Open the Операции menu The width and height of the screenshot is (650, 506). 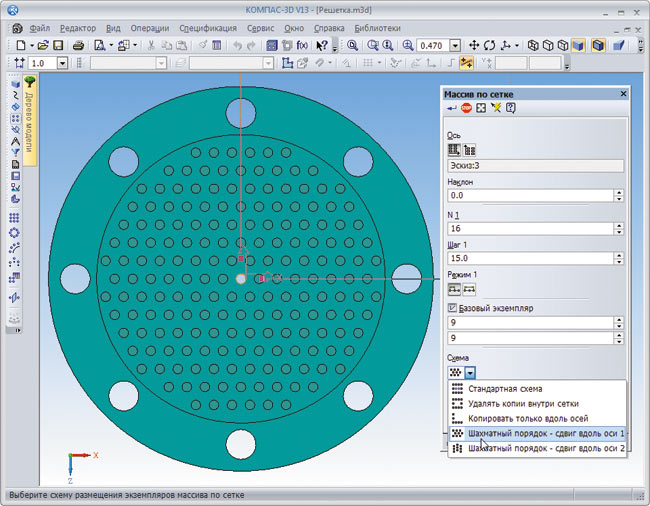(x=152, y=29)
